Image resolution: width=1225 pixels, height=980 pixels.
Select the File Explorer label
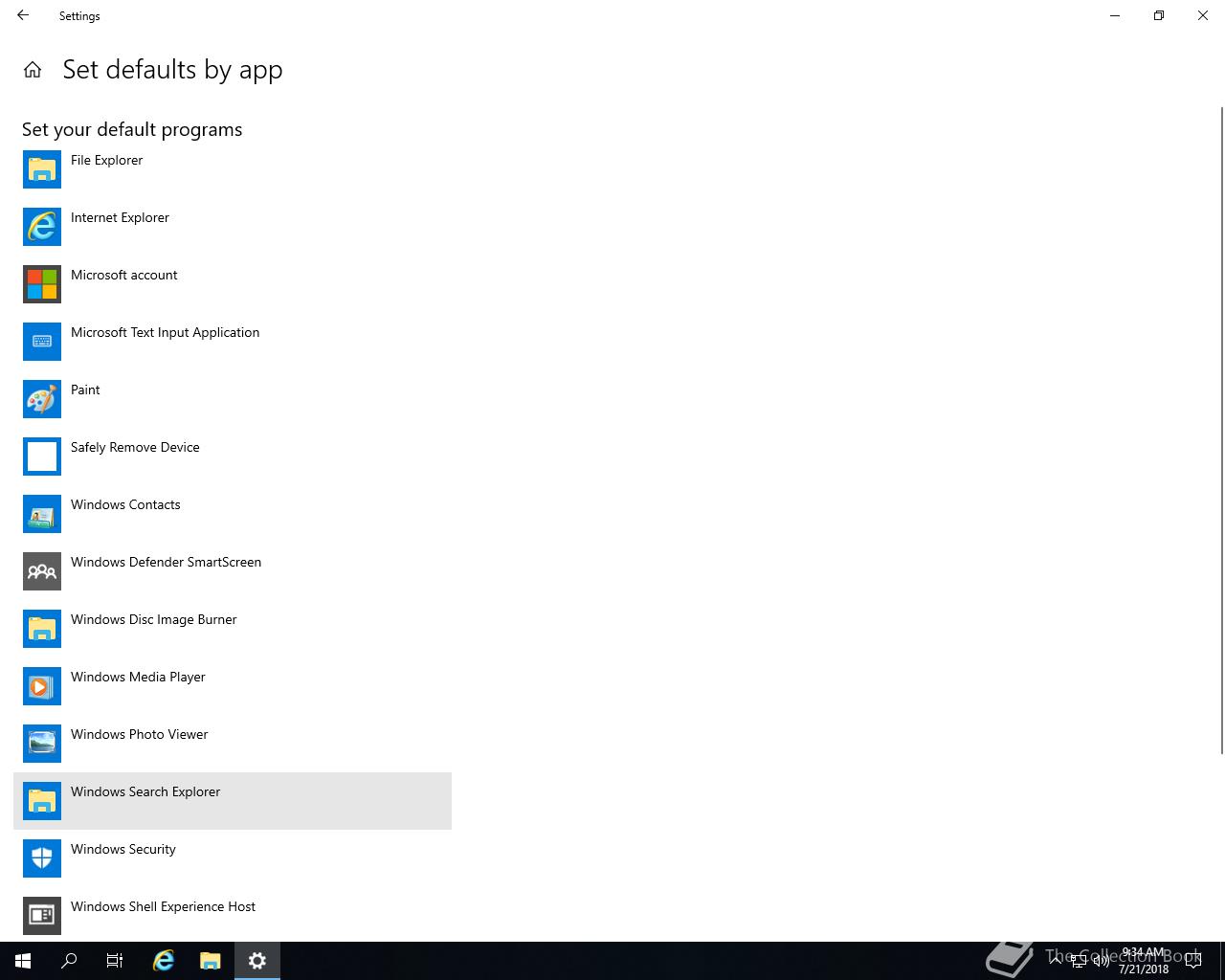coord(106,160)
